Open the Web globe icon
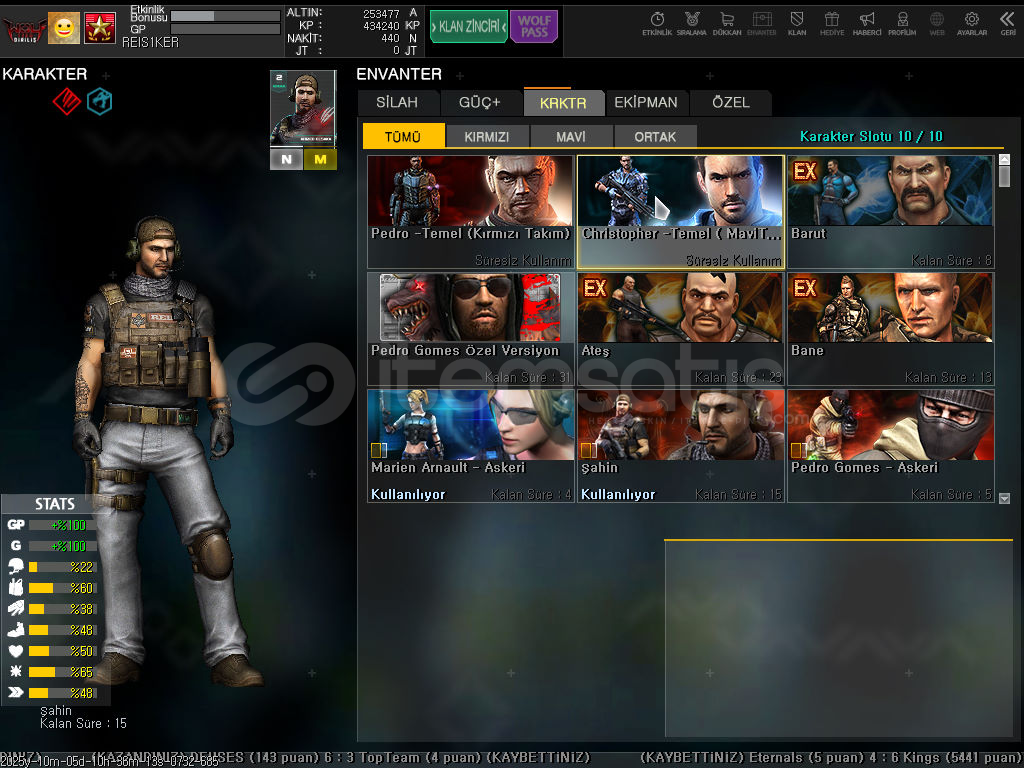 pyautogui.click(x=937, y=24)
